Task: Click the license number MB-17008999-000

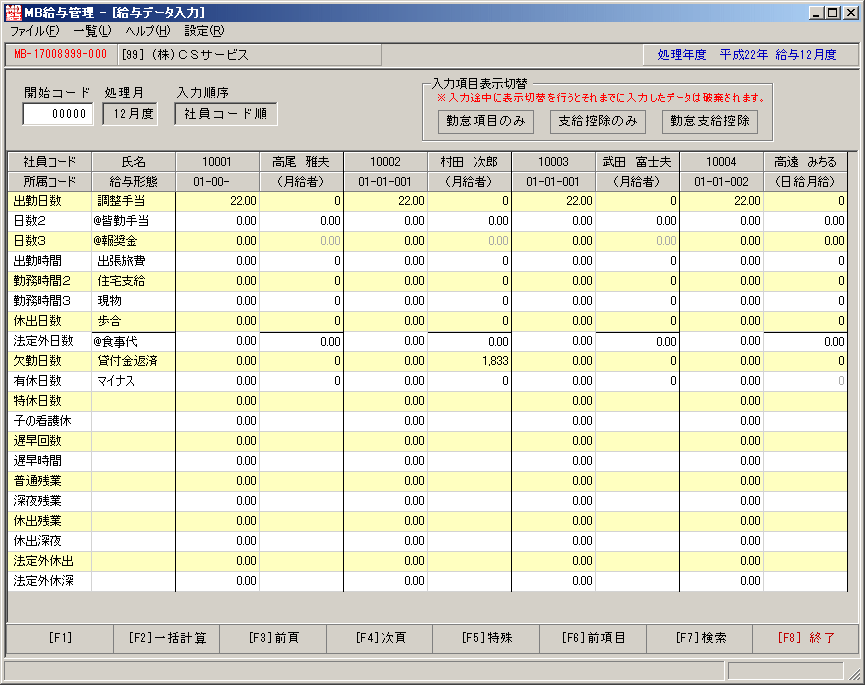Action: 61,55
